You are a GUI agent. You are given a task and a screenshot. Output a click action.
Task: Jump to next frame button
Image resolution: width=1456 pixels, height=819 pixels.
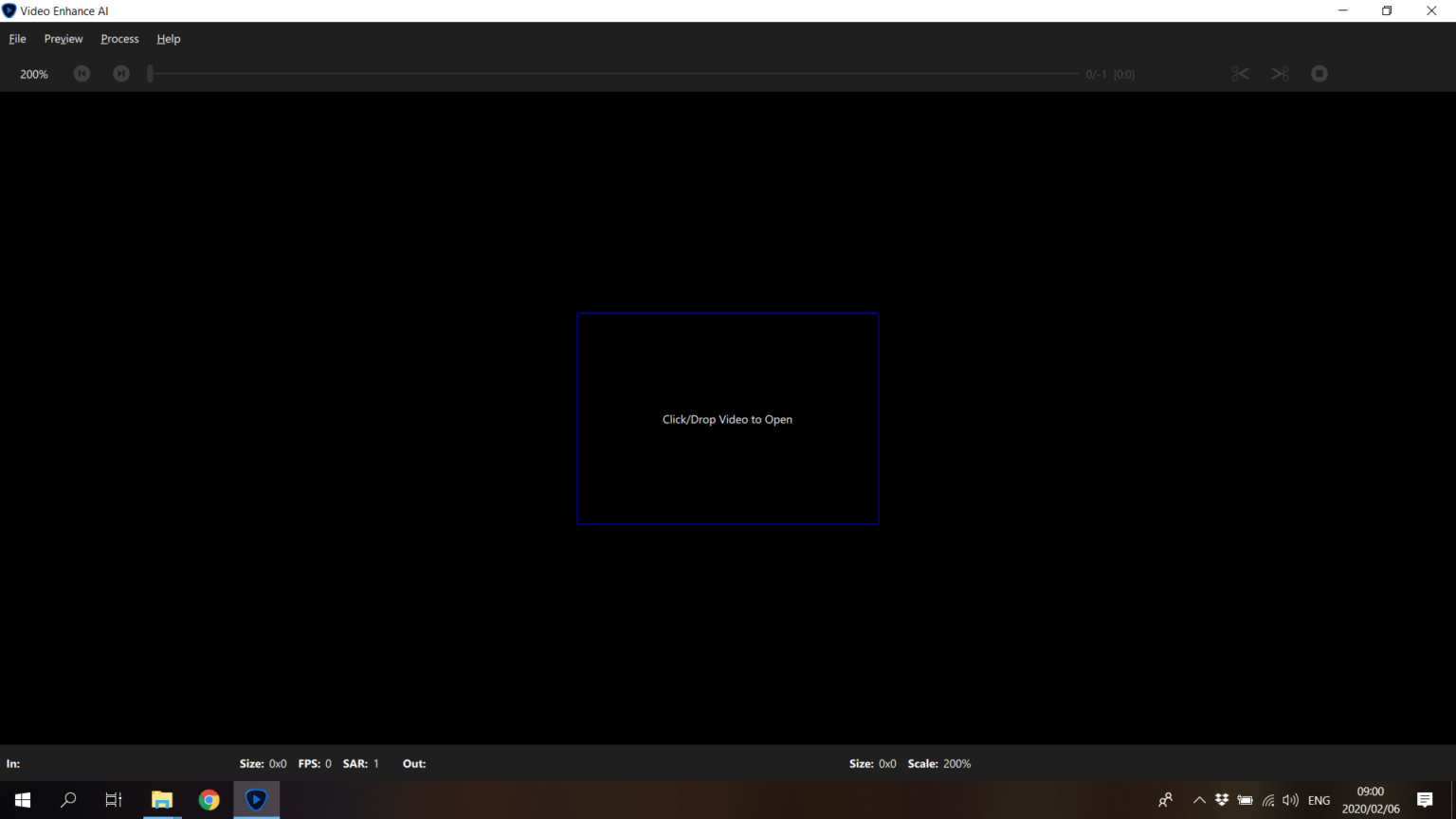pyautogui.click(x=121, y=73)
